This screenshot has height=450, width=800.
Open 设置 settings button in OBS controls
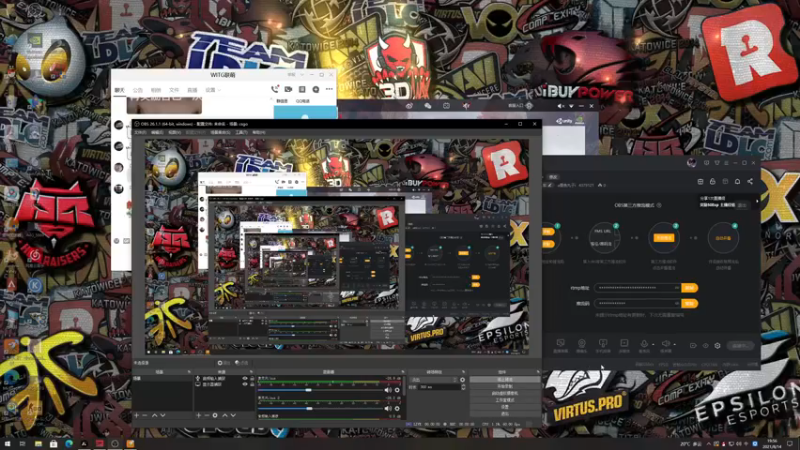505,407
